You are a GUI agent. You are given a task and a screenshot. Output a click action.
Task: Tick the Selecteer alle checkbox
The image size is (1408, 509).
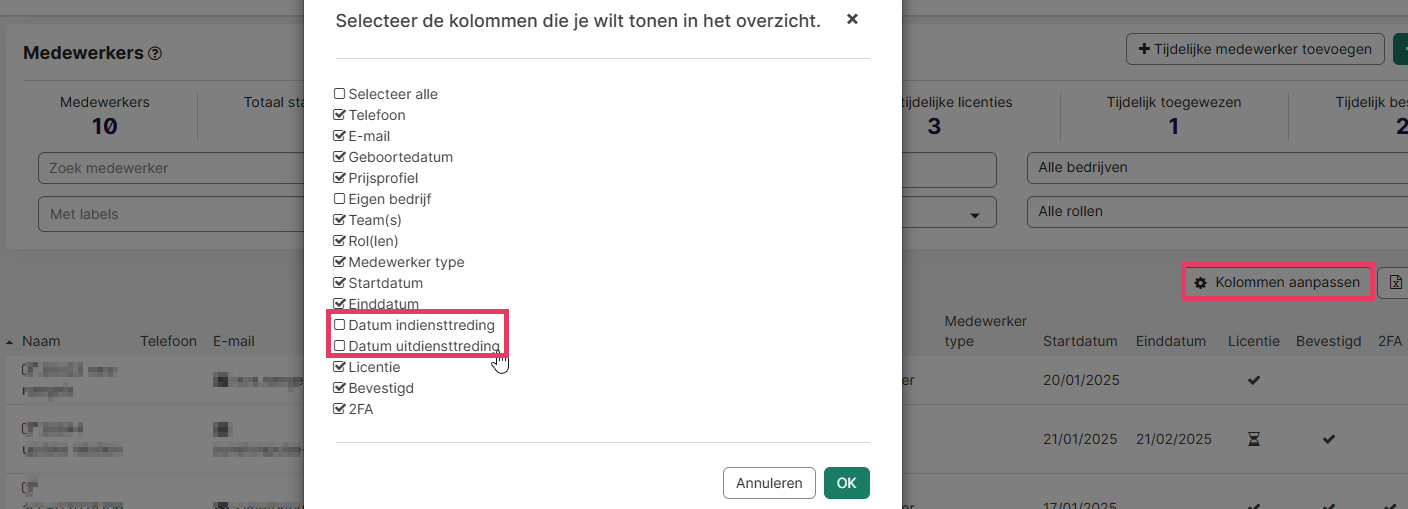pyautogui.click(x=340, y=94)
